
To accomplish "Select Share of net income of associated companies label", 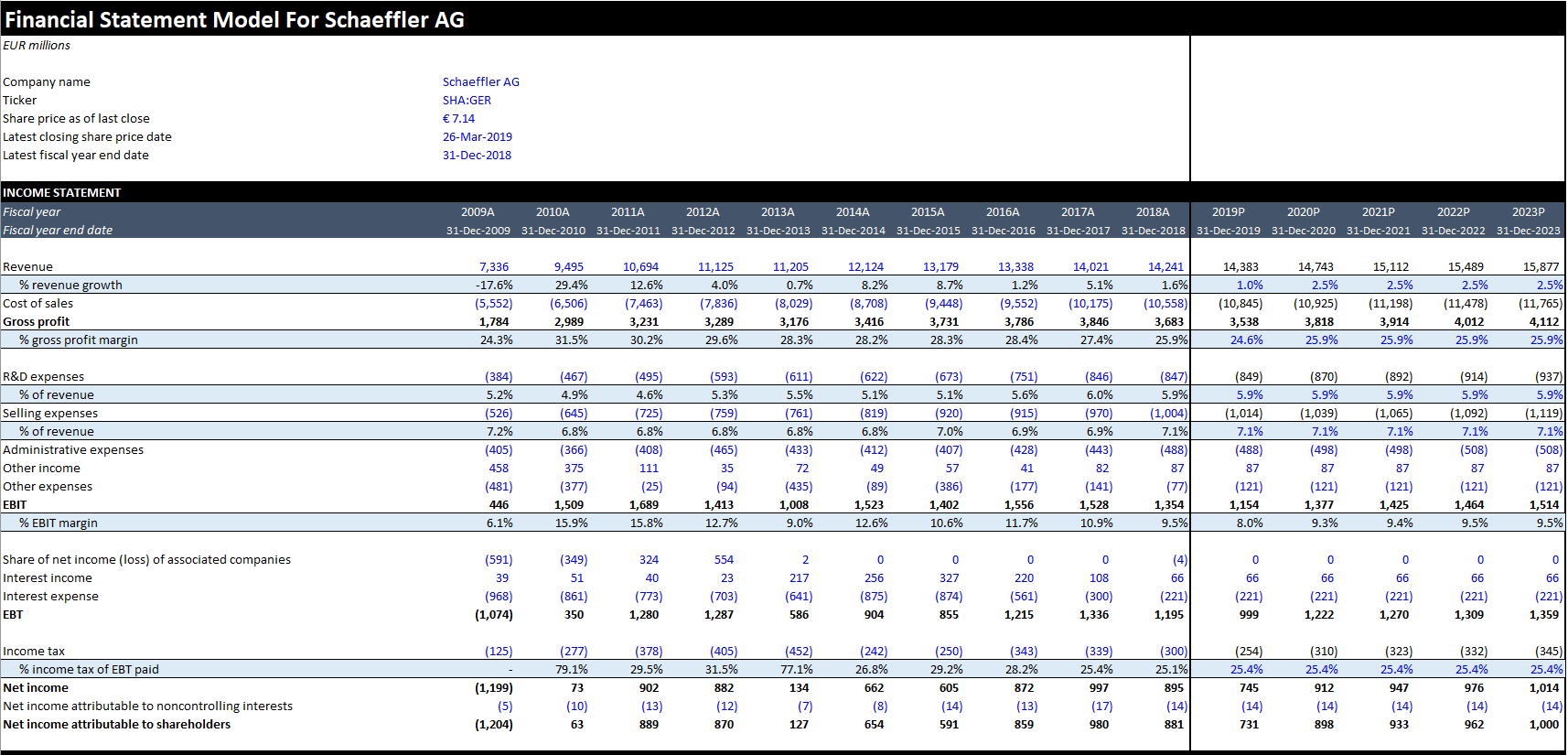I will click(146, 560).
